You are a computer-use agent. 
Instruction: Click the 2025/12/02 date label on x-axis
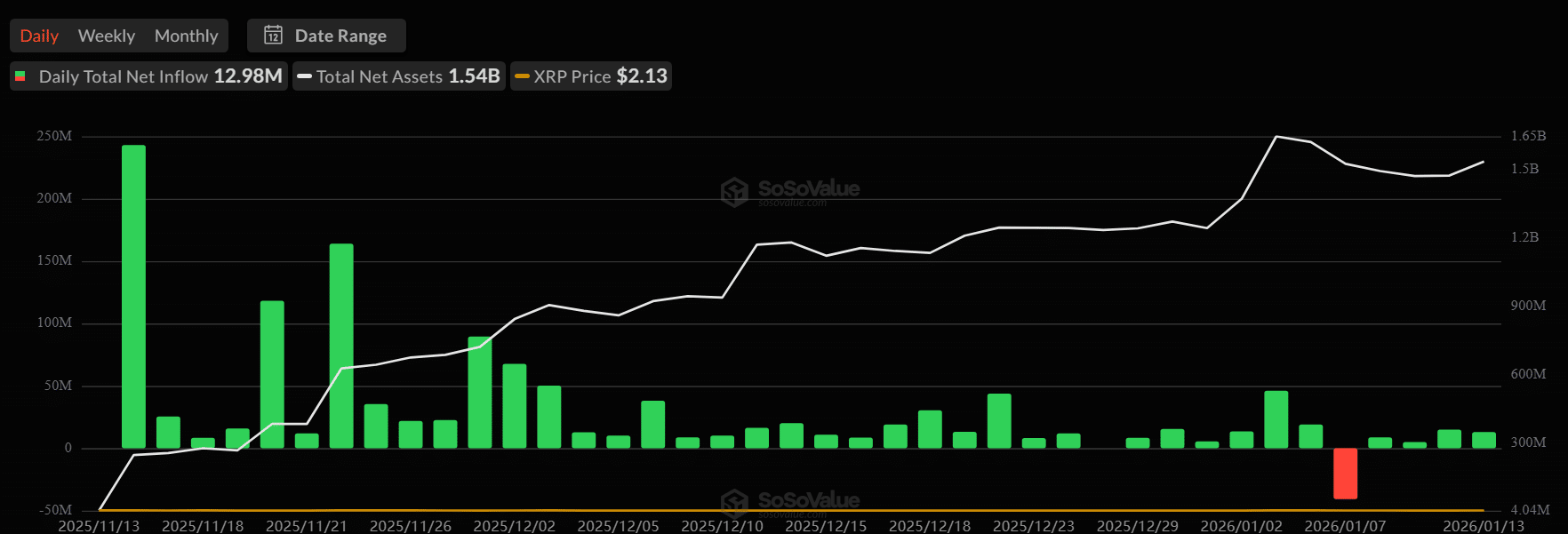click(514, 526)
